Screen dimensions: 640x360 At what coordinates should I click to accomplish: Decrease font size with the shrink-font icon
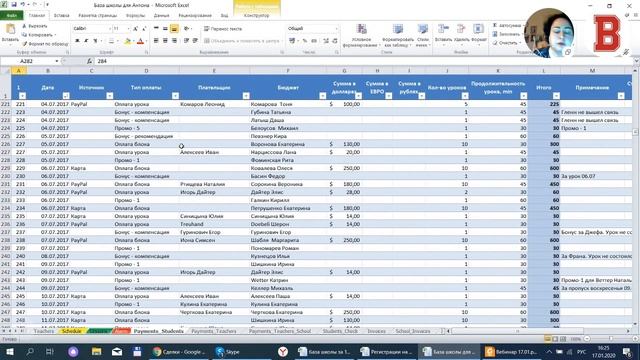144,29
